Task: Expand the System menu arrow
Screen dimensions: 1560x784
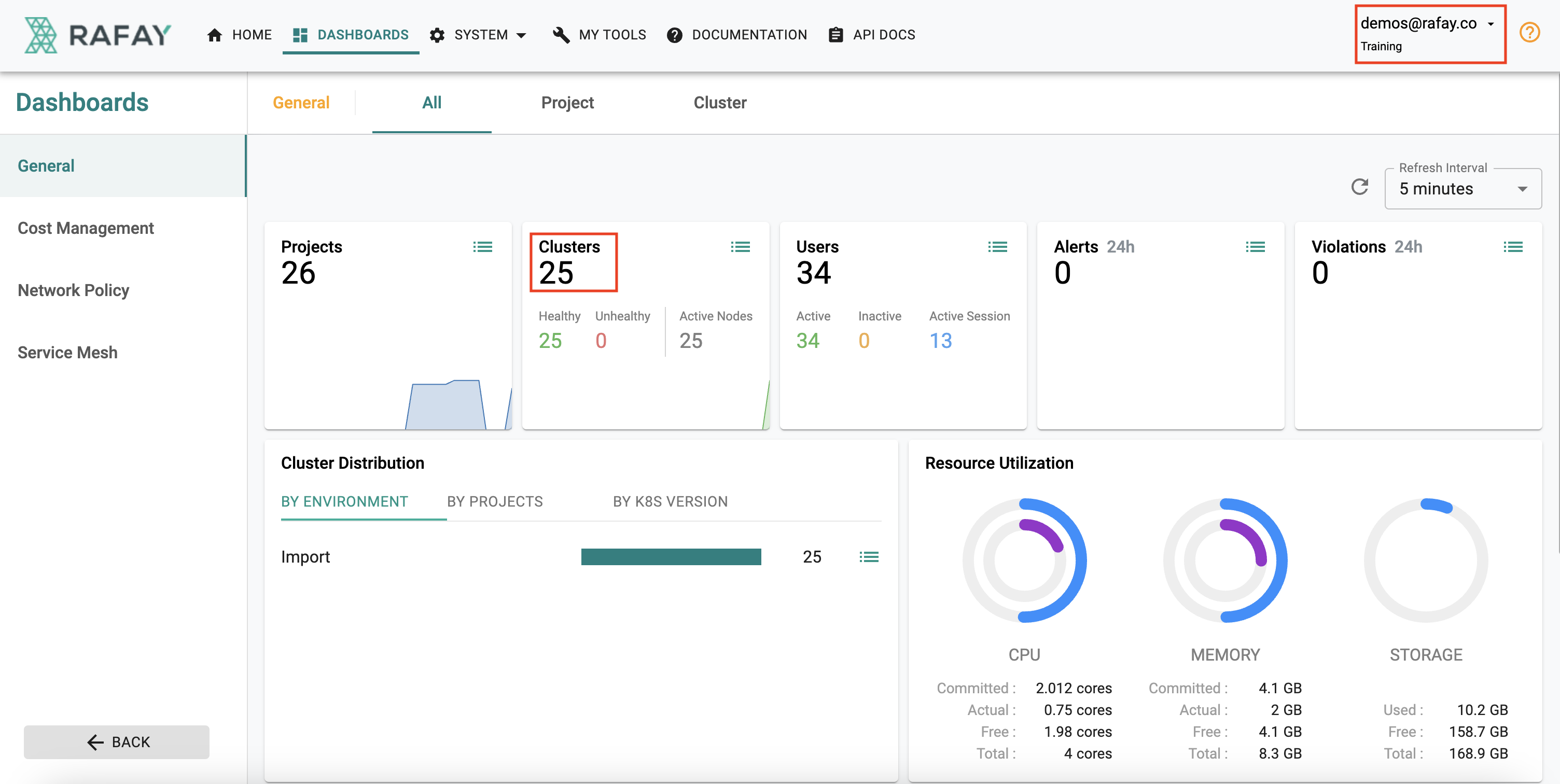Action: point(521,36)
